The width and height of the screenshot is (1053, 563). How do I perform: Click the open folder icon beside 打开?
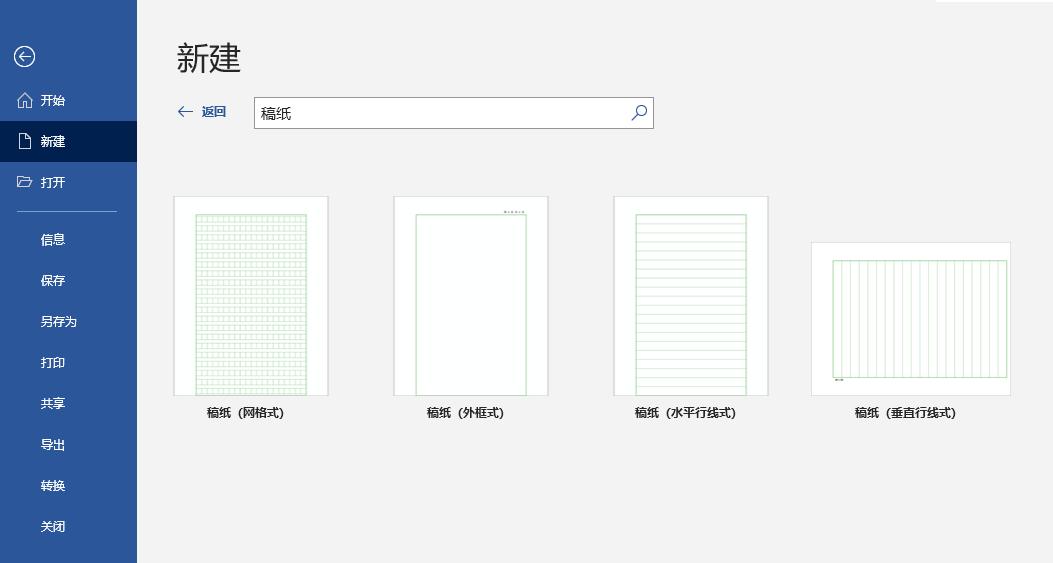[x=25, y=182]
